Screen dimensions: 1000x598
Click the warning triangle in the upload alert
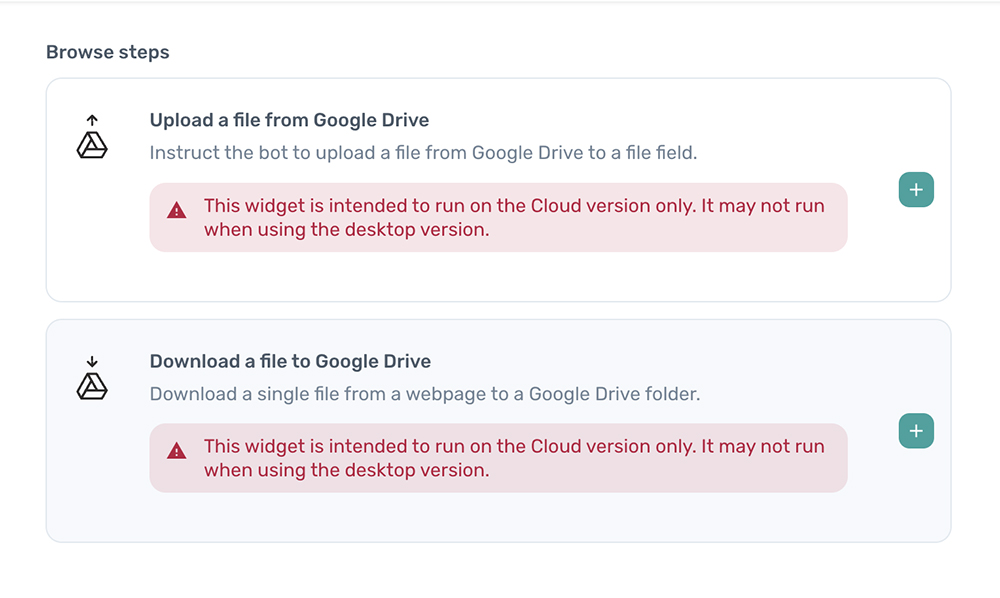[177, 211]
